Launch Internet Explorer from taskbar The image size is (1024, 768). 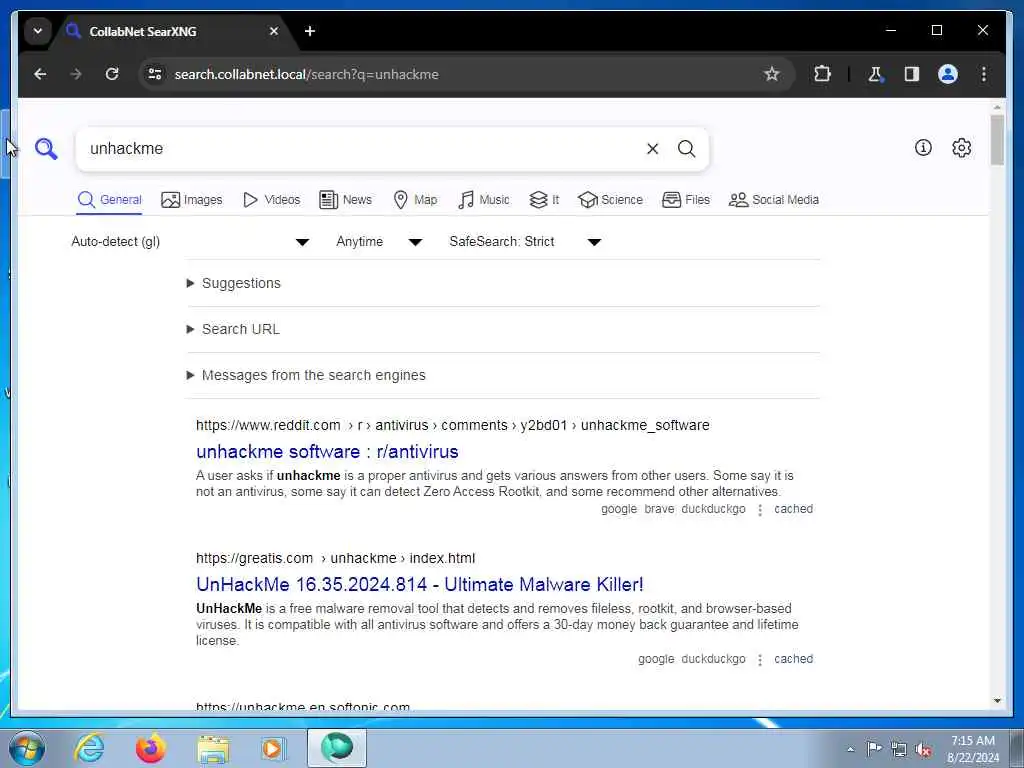coord(89,748)
